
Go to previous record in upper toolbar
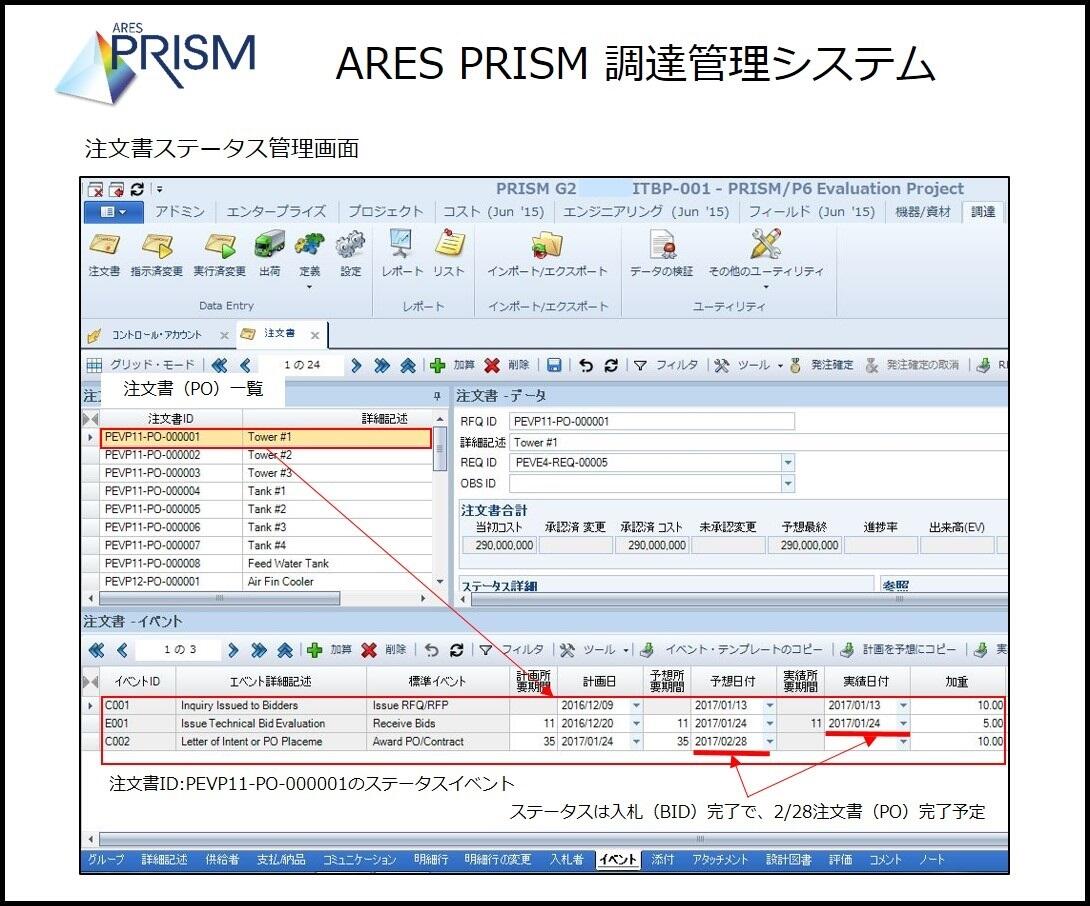pyautogui.click(x=245, y=365)
